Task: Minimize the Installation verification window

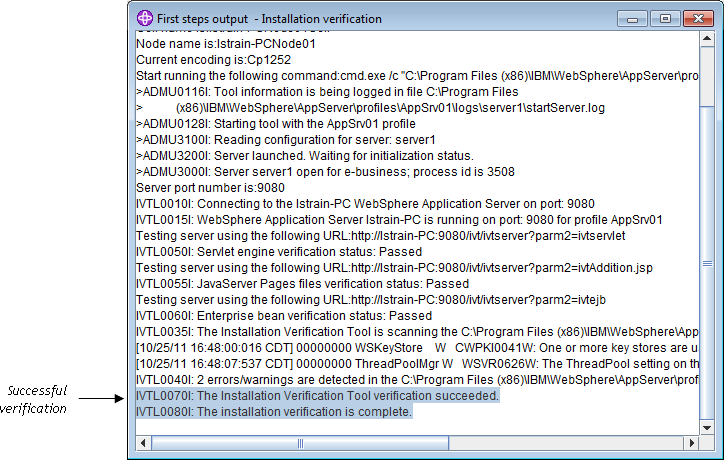Action: [x=631, y=18]
